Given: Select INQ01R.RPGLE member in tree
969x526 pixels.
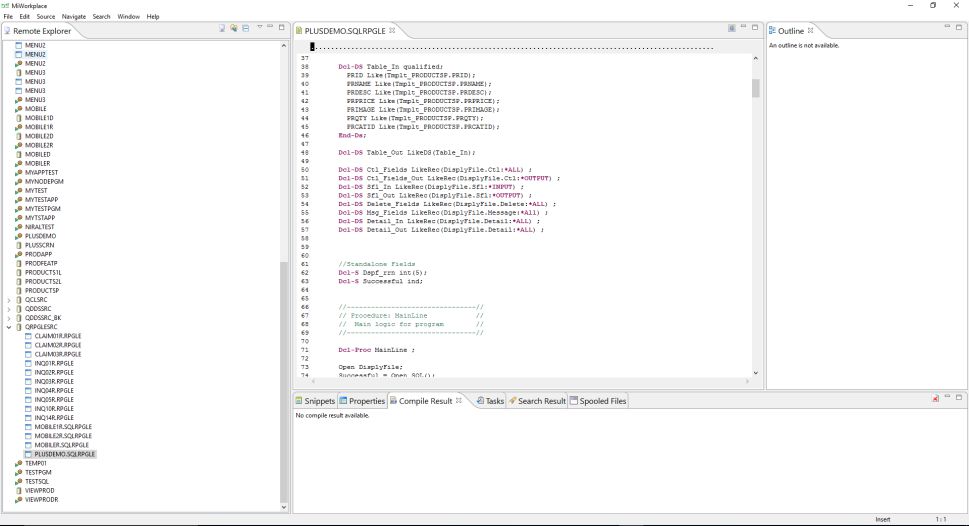Looking at the screenshot, I should [x=54, y=363].
